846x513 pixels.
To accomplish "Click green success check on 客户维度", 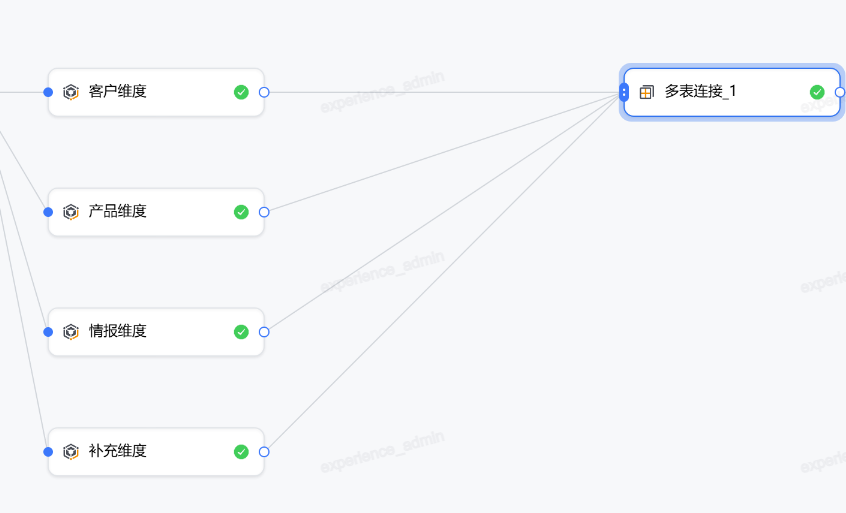I will coord(241,92).
